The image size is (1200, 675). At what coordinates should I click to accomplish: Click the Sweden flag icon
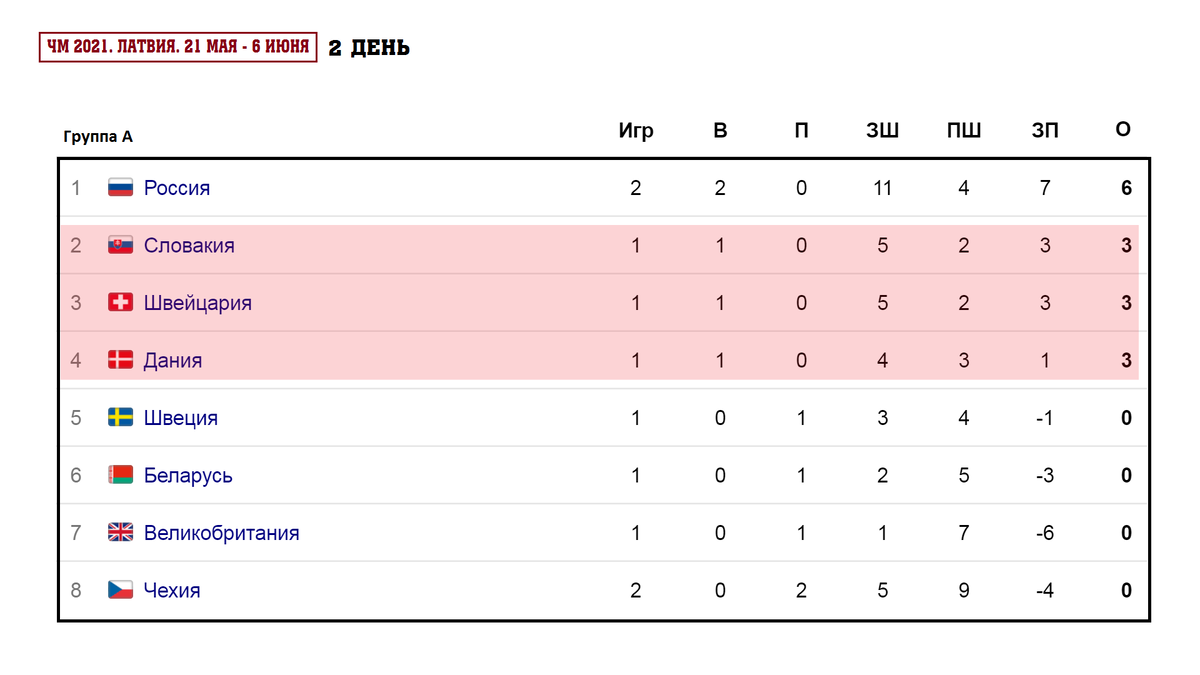[x=120, y=417]
